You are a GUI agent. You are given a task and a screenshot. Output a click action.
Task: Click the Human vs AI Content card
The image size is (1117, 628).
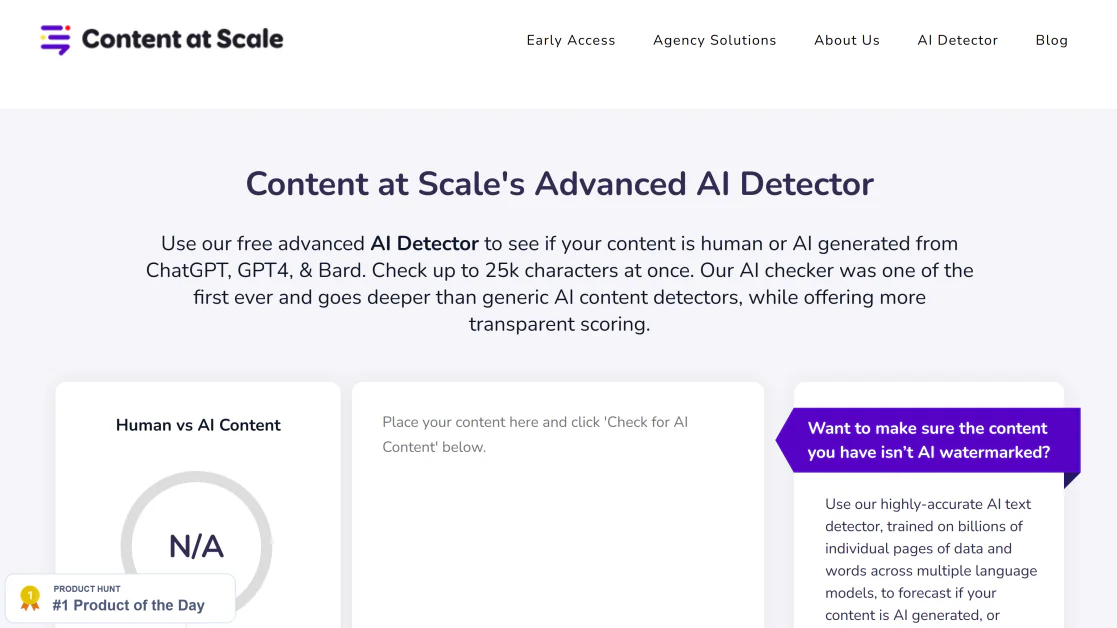(x=198, y=505)
